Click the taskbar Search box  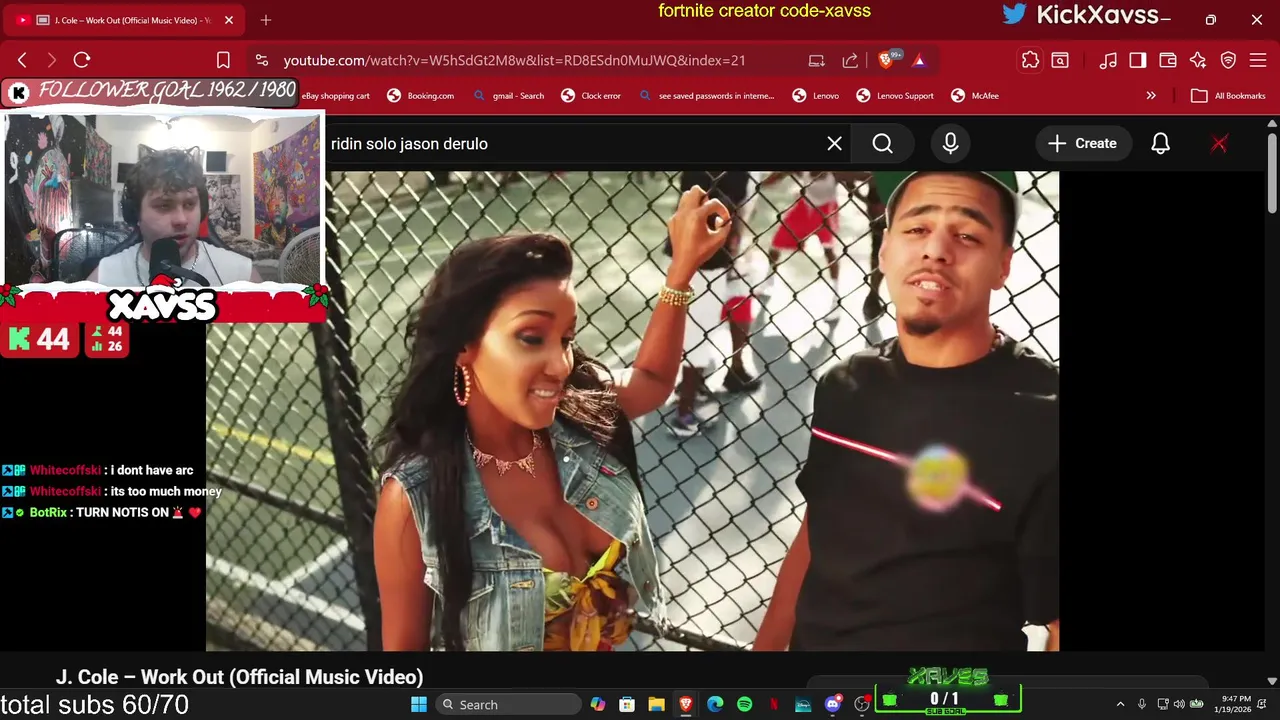point(510,705)
